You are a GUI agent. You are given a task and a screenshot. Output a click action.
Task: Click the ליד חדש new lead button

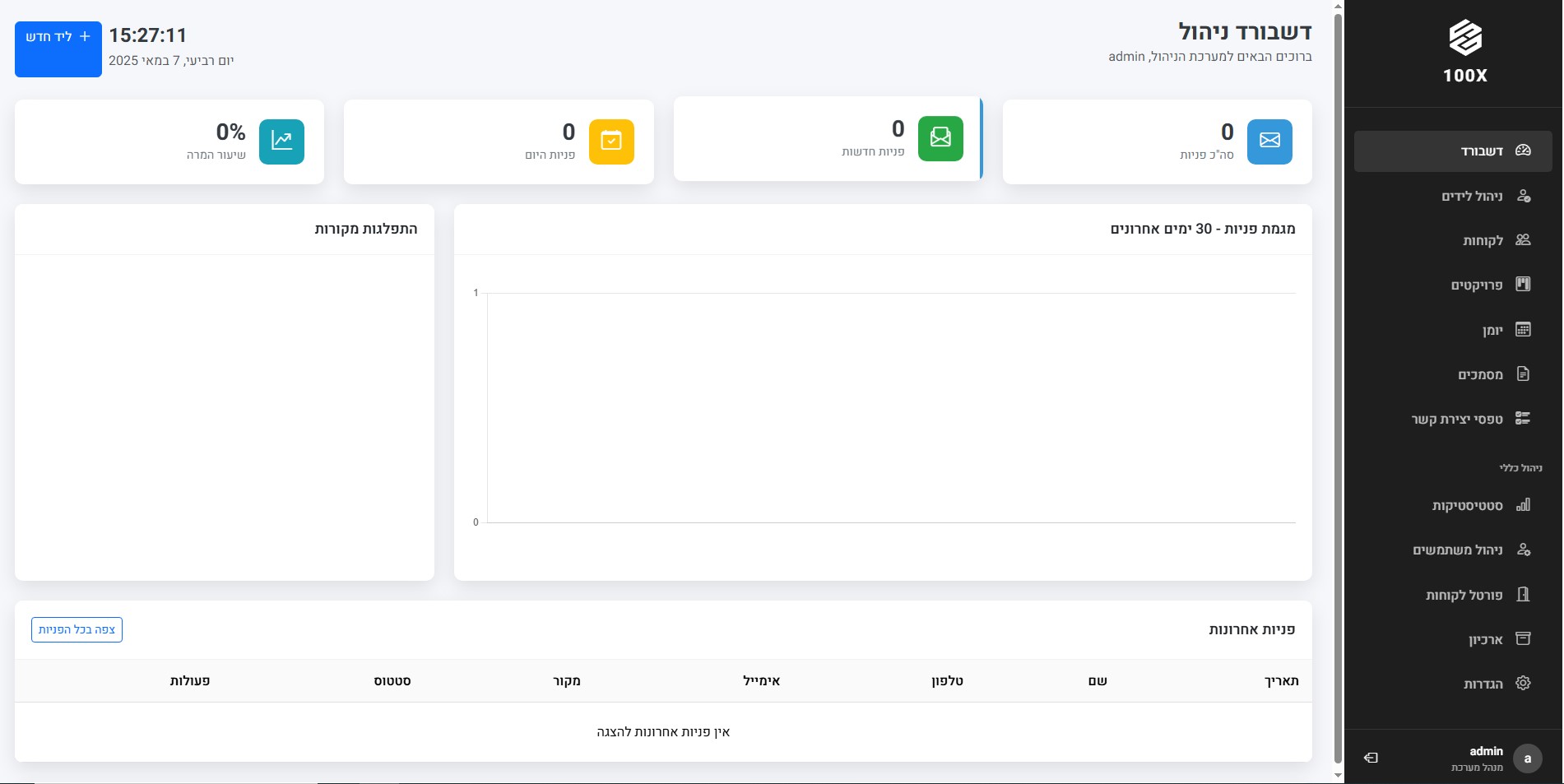pyautogui.click(x=58, y=49)
